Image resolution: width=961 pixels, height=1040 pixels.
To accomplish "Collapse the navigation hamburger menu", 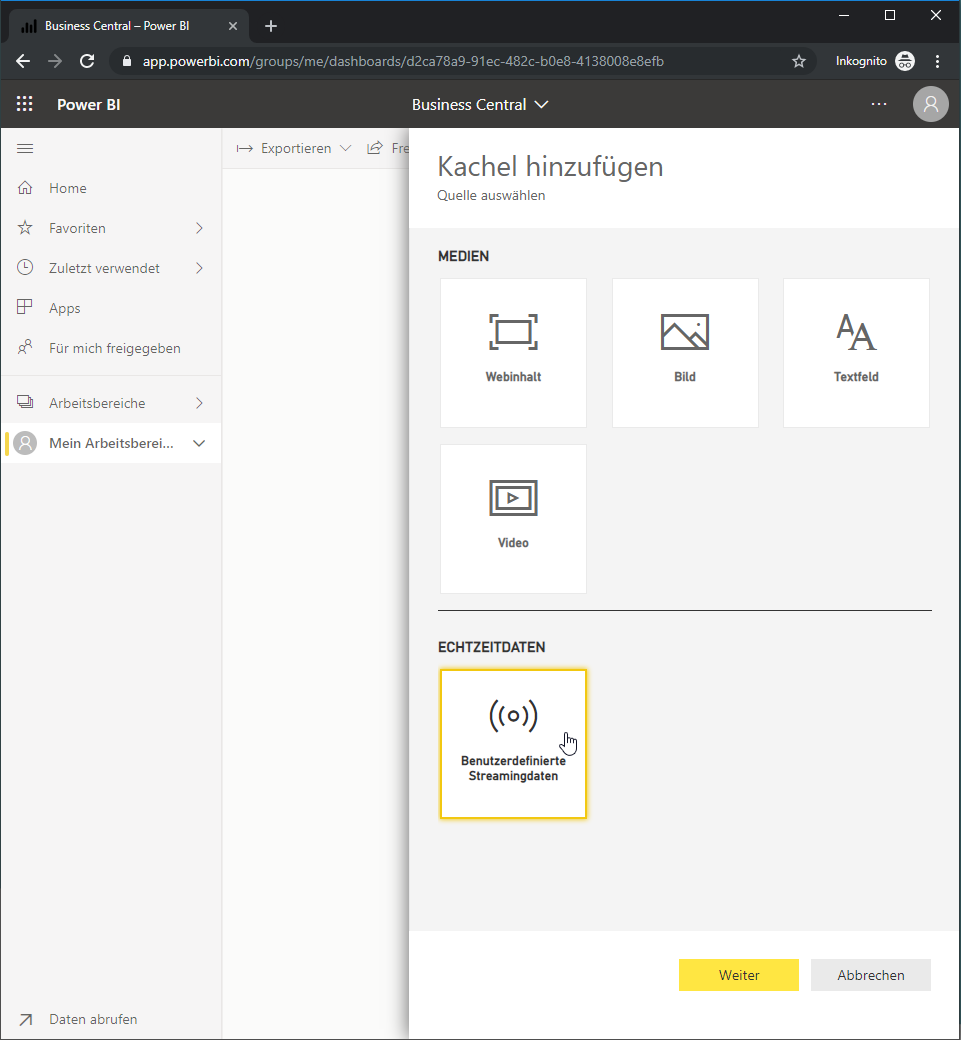I will tap(25, 149).
